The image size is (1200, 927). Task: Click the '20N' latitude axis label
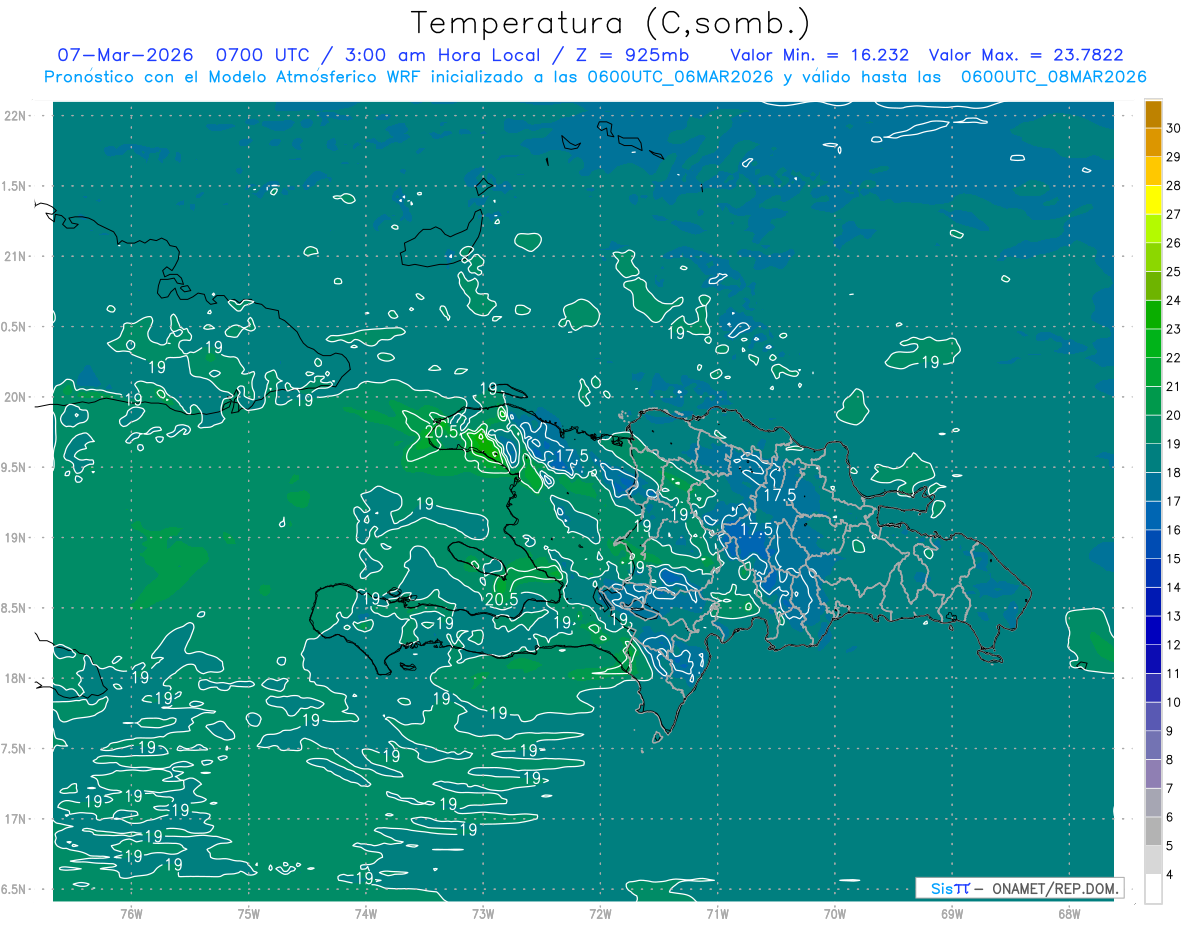(x=17, y=397)
